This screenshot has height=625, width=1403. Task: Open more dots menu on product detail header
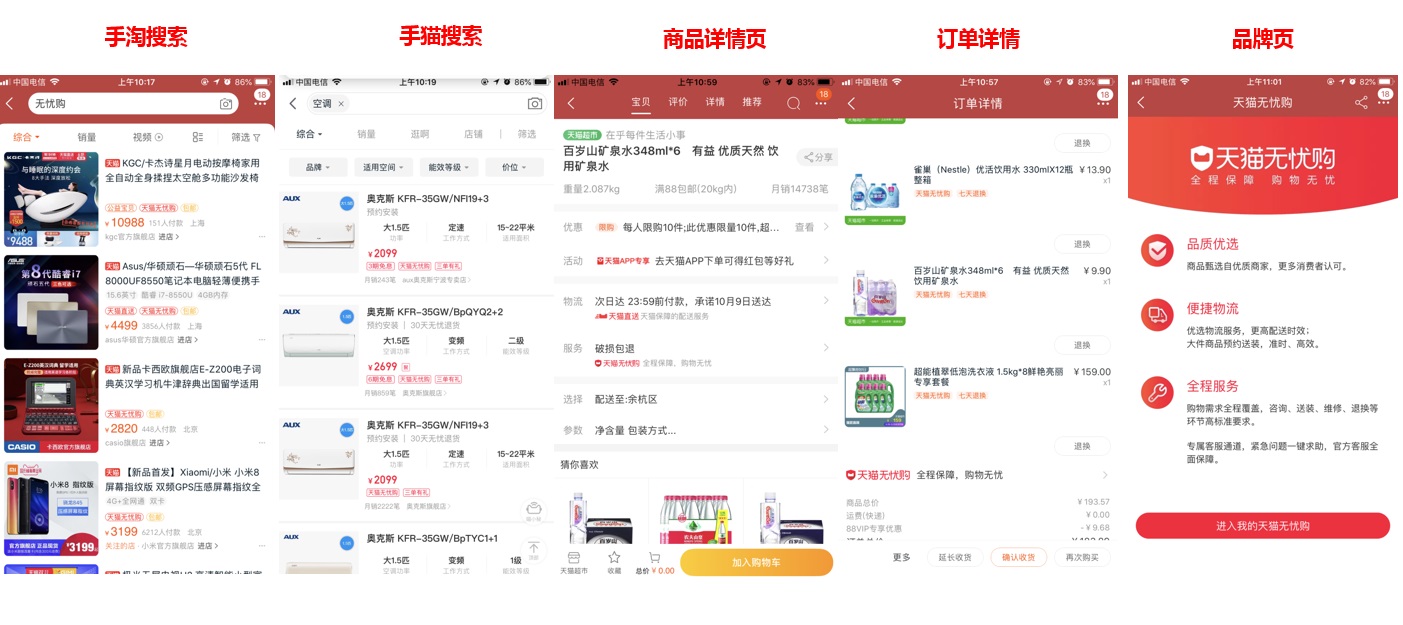point(821,103)
